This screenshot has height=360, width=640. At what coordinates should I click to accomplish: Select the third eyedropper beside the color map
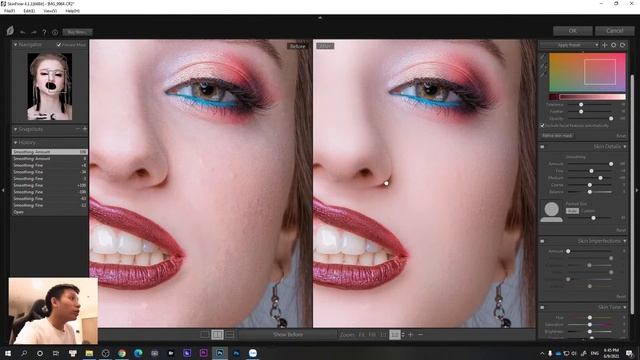coord(542,75)
